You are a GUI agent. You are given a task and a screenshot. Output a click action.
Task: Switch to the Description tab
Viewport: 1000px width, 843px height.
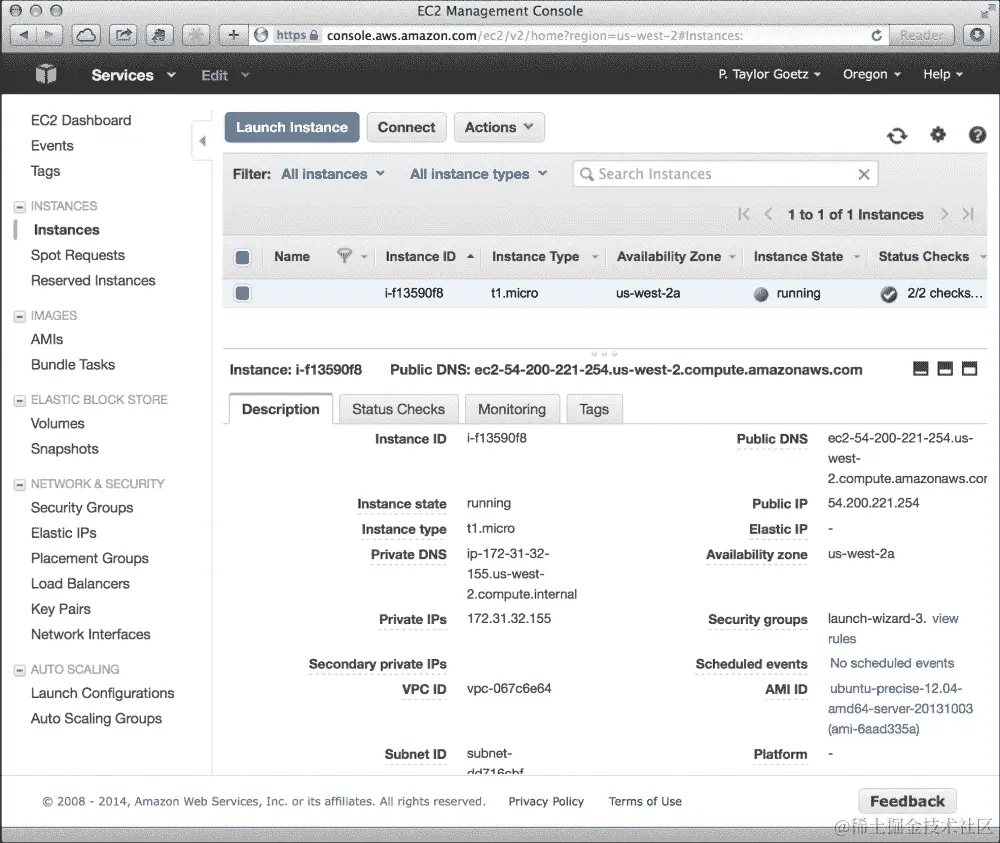click(281, 409)
